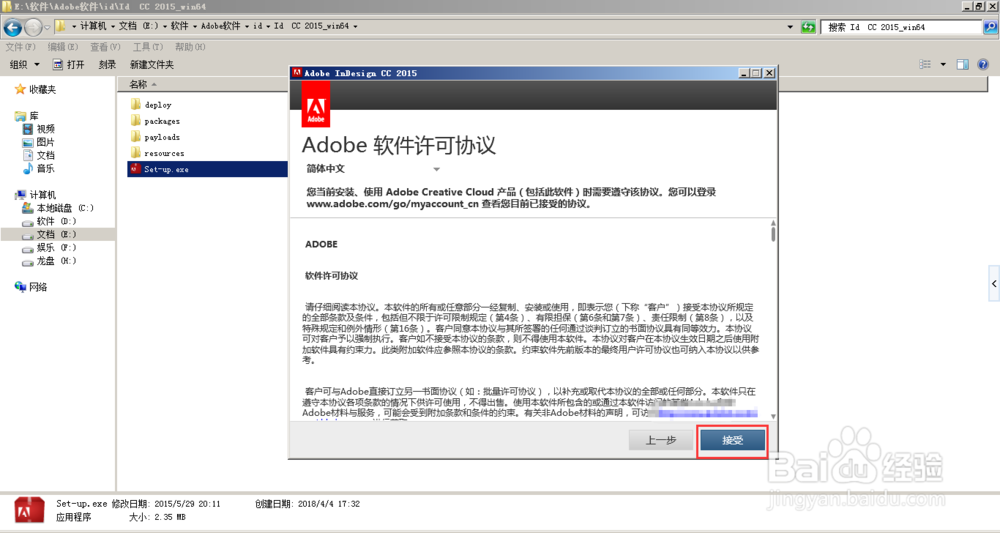Open 娱乐 (F:) drive
1000x533 pixels.
[x=49, y=247]
